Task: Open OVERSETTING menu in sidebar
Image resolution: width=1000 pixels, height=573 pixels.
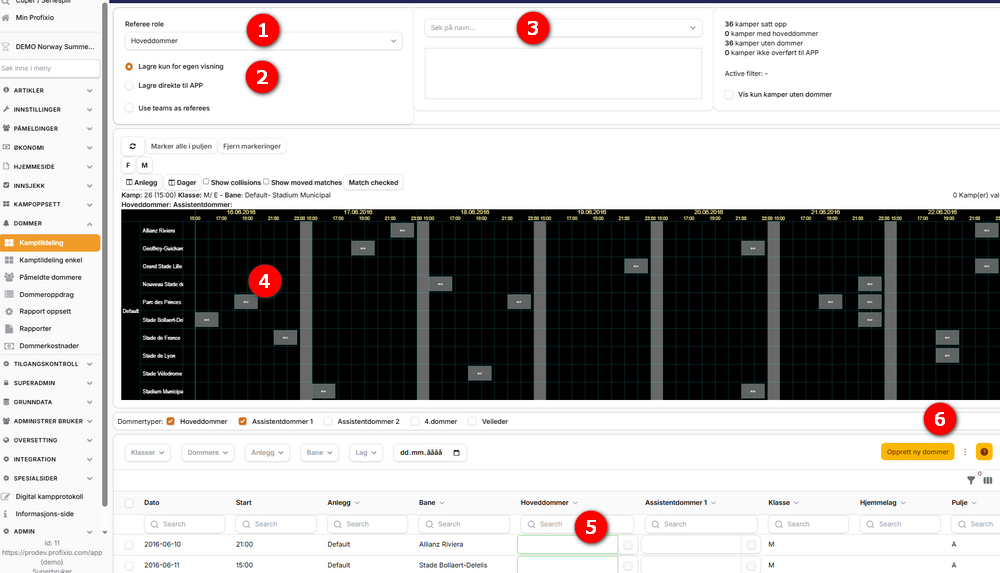Action: pyautogui.click(x=49, y=440)
